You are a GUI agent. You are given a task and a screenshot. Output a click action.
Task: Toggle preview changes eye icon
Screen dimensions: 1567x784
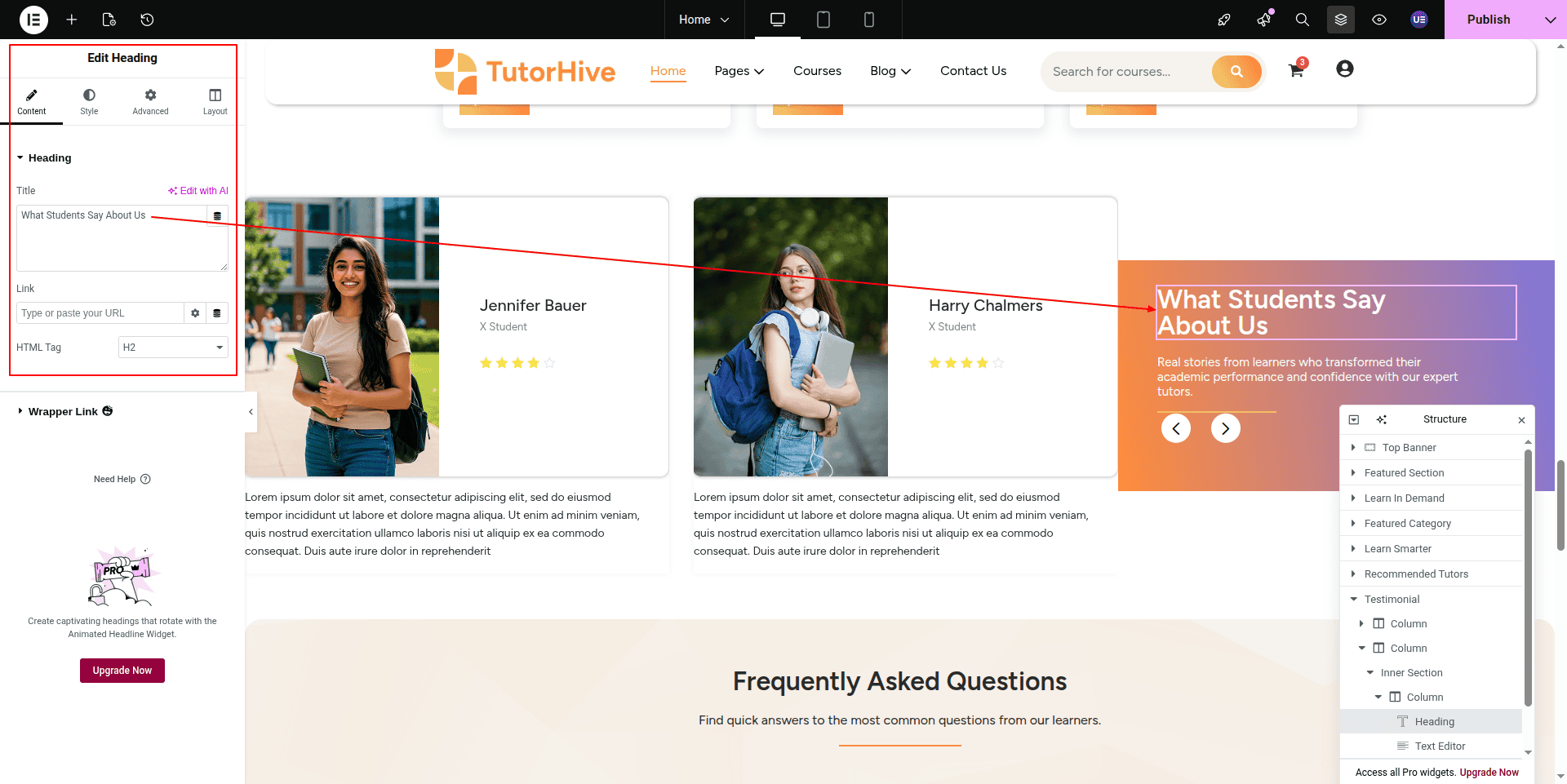pos(1379,20)
